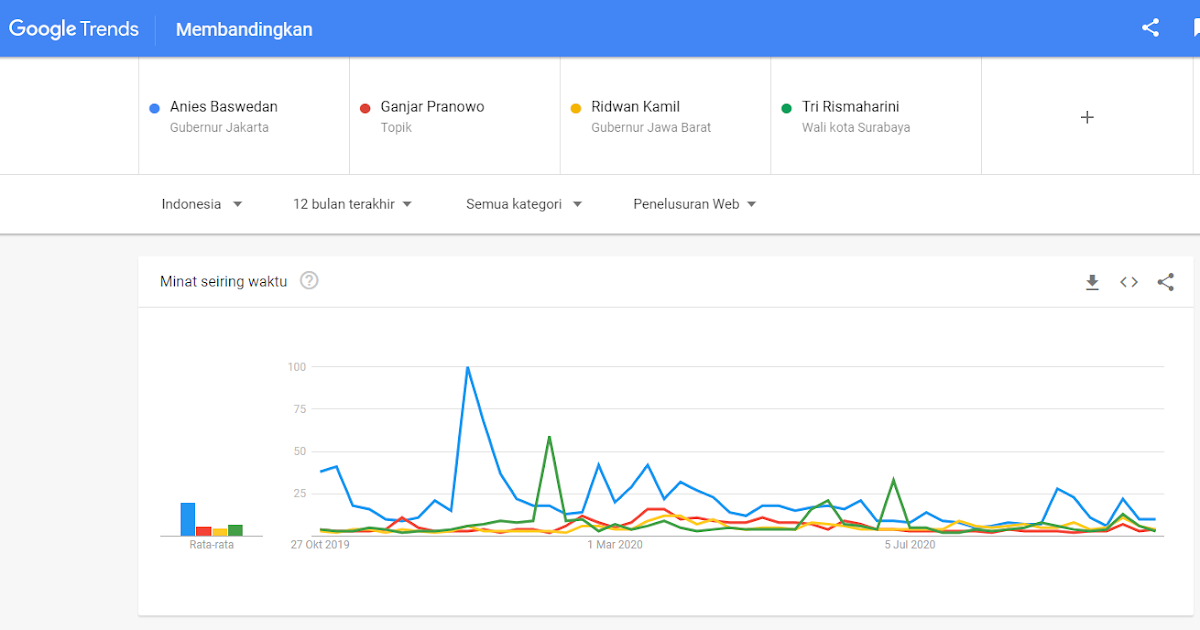This screenshot has height=630, width=1200.
Task: Expand the Penelusuran Web search type
Action: (695, 204)
